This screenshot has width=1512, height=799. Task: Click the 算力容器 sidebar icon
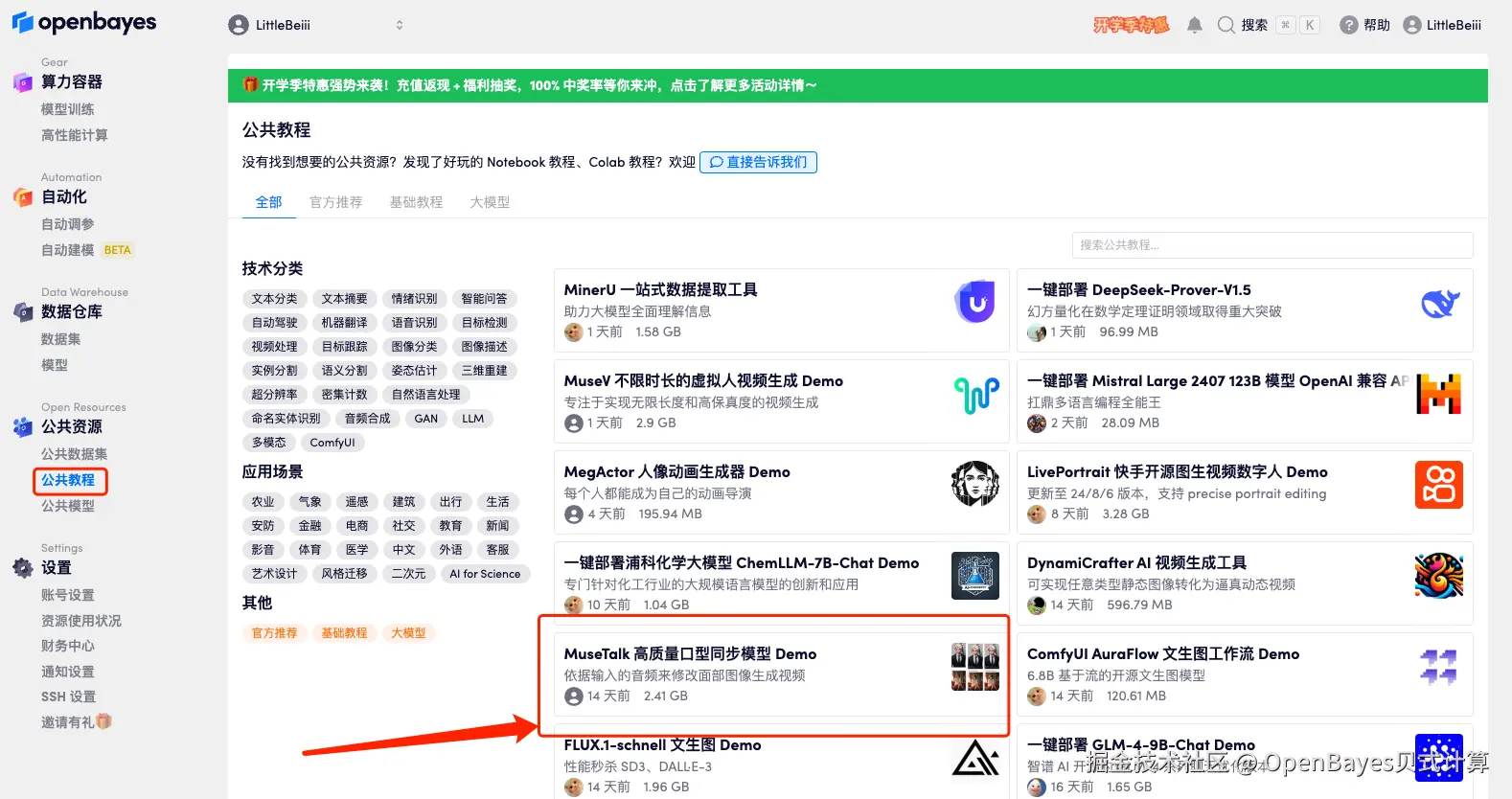(23, 82)
